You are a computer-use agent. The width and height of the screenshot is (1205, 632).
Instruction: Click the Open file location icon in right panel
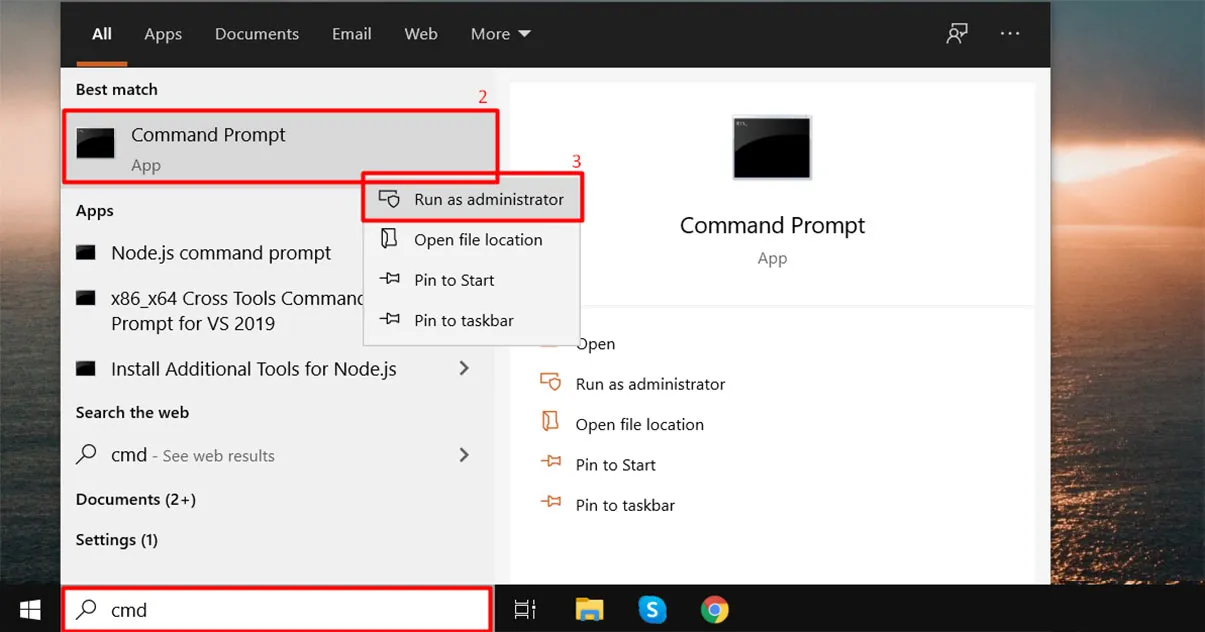pos(550,423)
